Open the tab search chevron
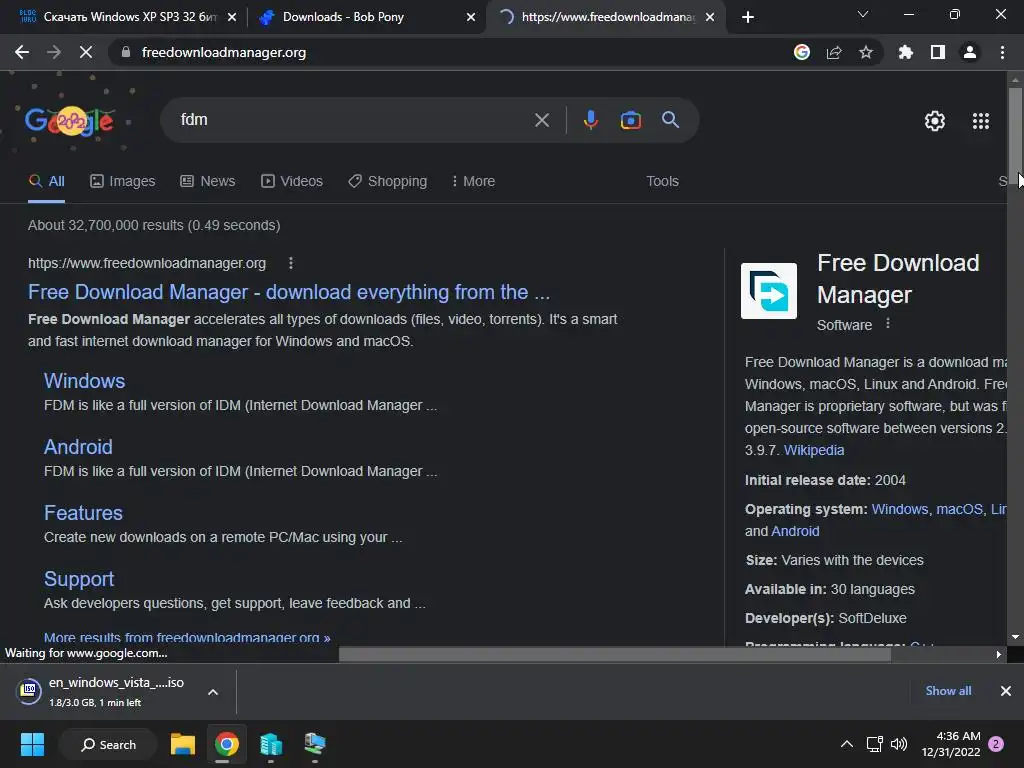Image resolution: width=1024 pixels, height=768 pixels. click(863, 14)
